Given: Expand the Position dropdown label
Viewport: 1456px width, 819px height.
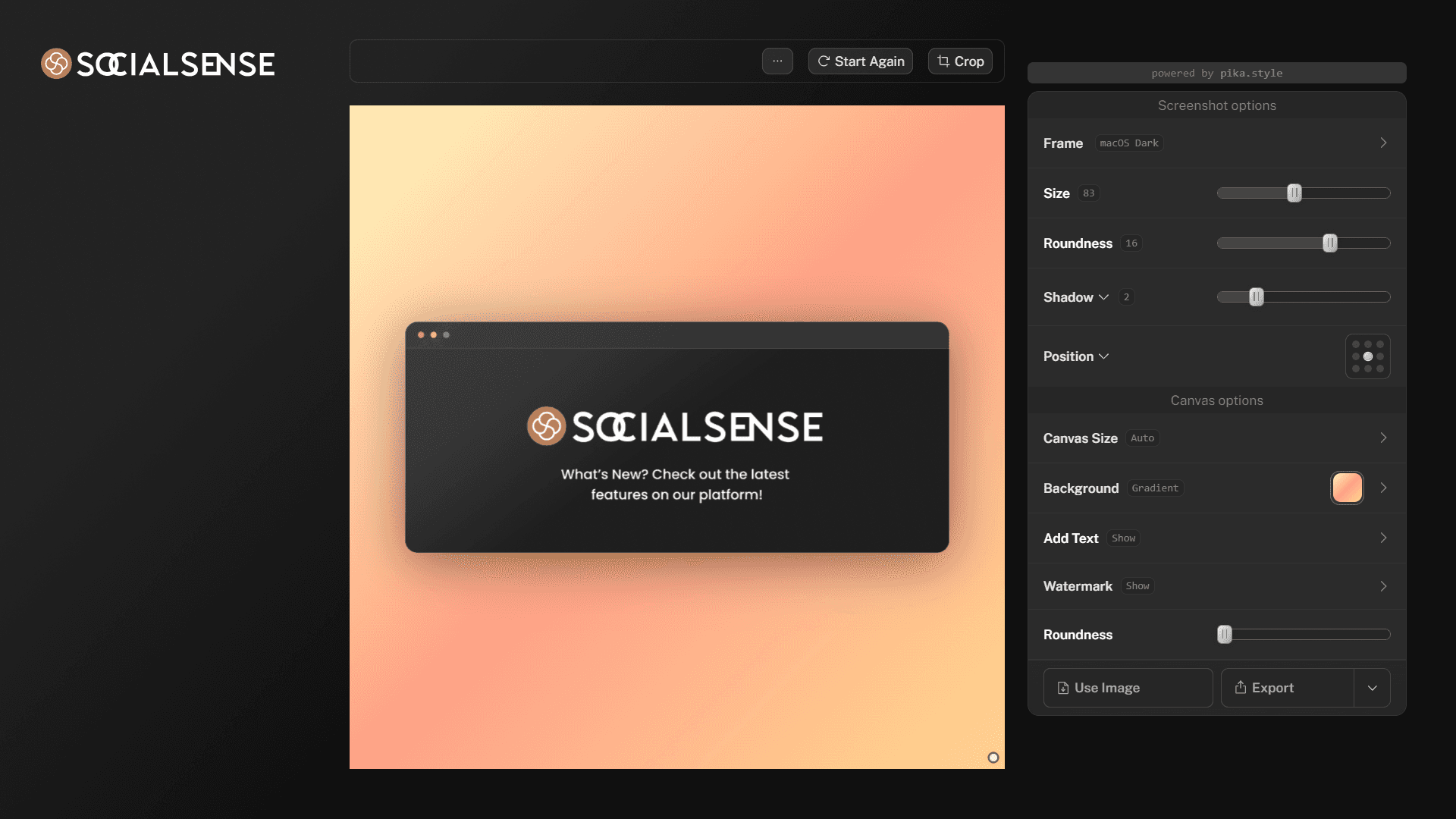Looking at the screenshot, I should click(x=1076, y=356).
